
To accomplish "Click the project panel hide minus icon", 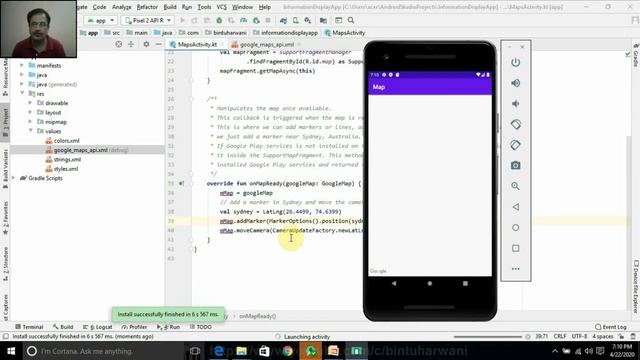I will pos(158,44).
